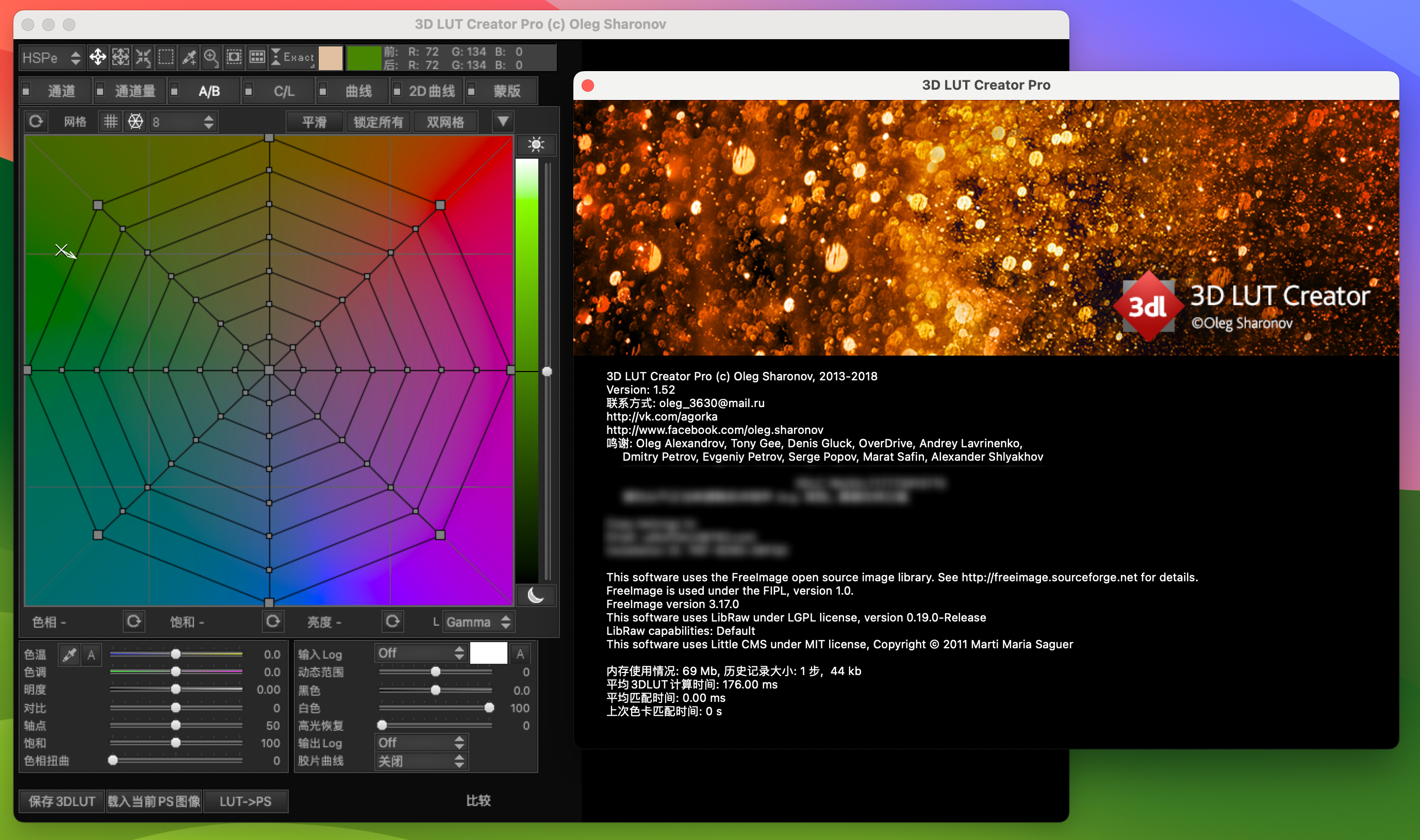The height and width of the screenshot is (840, 1420).
Task: Click the Exact match mode icon
Action: point(293,57)
